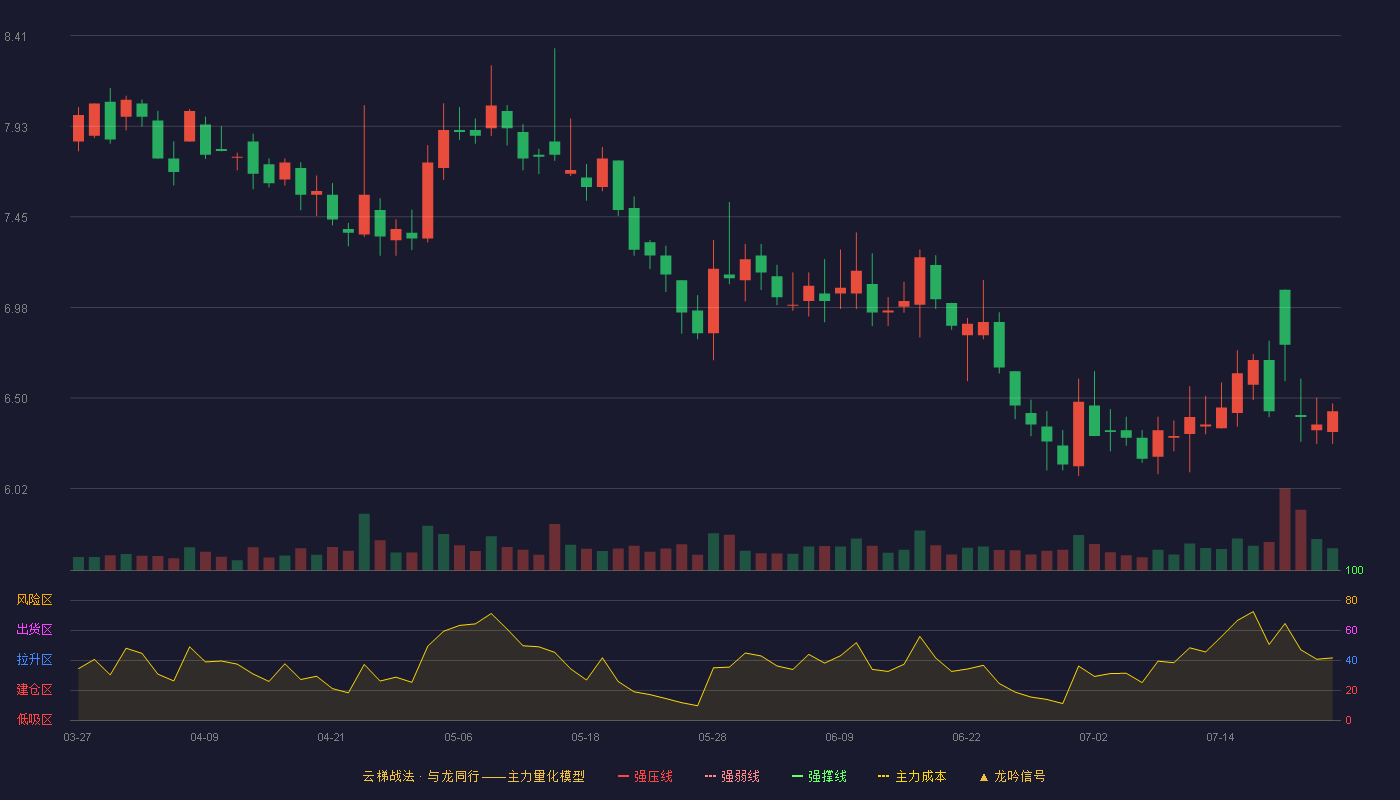Click the 03-27 date label
Screen dimensions: 1400x800
(x=77, y=737)
